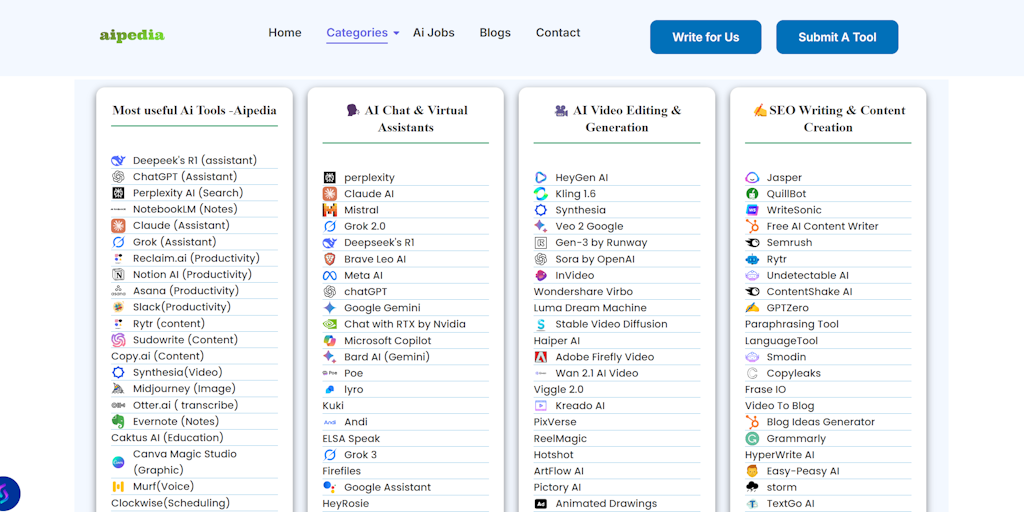
Task: Open the Ai Jobs page
Action: pos(434,33)
